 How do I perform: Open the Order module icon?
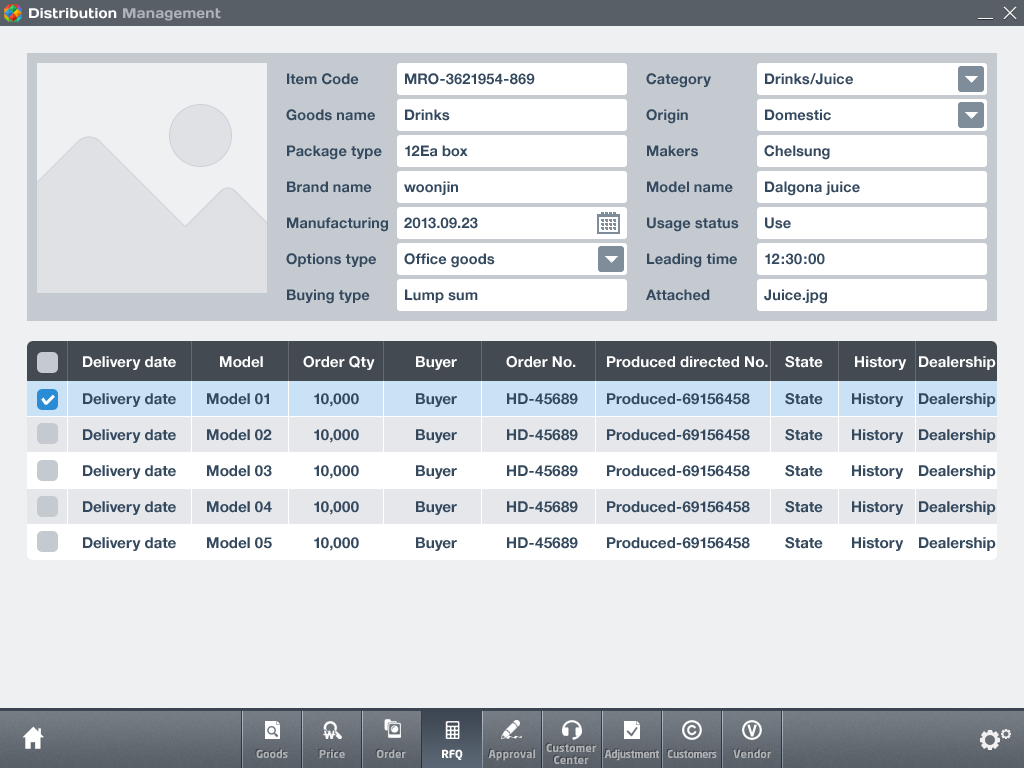(391, 738)
